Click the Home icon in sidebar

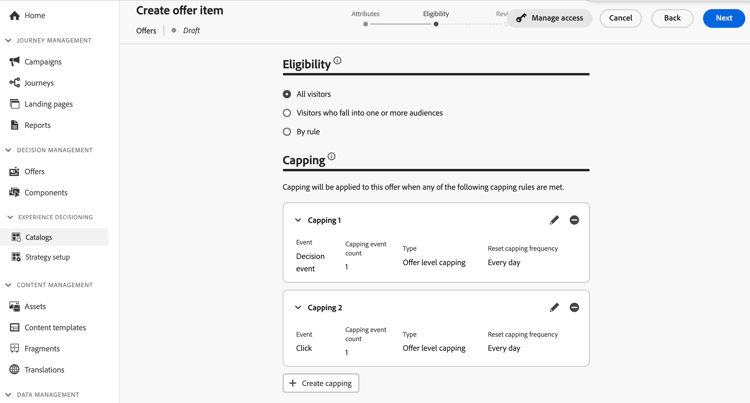click(15, 16)
